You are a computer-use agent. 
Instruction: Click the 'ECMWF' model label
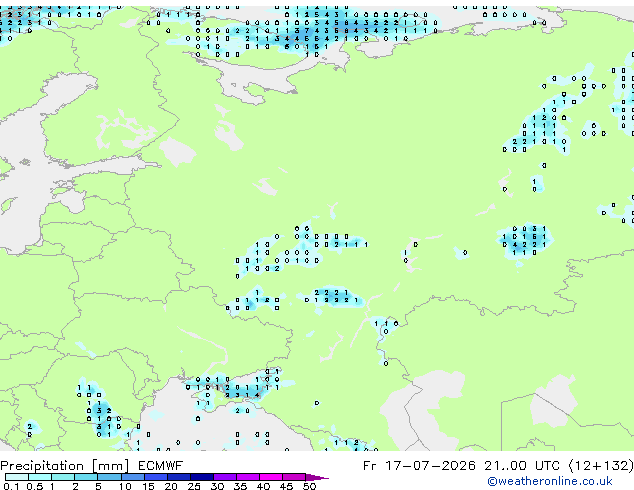coord(161,466)
